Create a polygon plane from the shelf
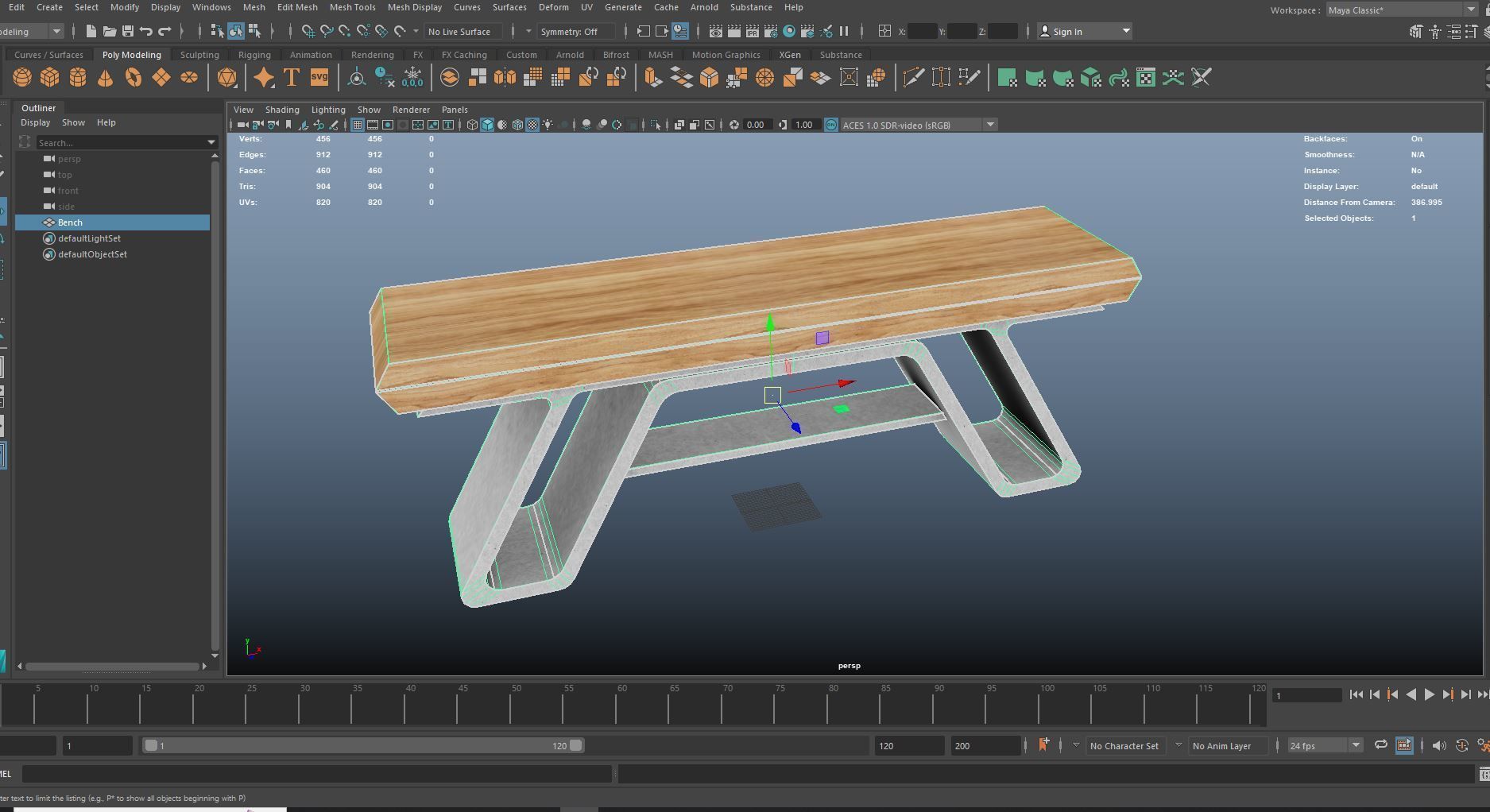The height and width of the screenshot is (812, 1490). point(161,78)
